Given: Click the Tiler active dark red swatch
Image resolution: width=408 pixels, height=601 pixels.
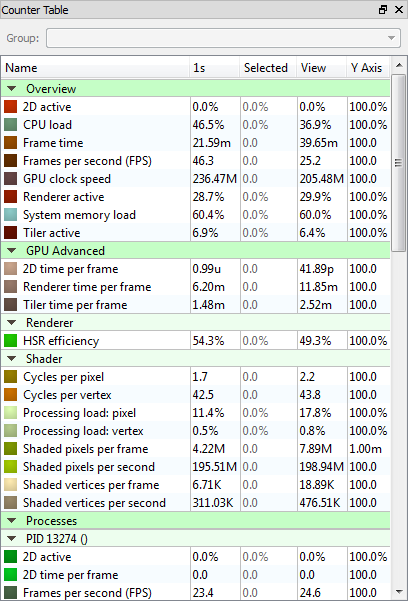Looking at the screenshot, I should tap(10, 233).
